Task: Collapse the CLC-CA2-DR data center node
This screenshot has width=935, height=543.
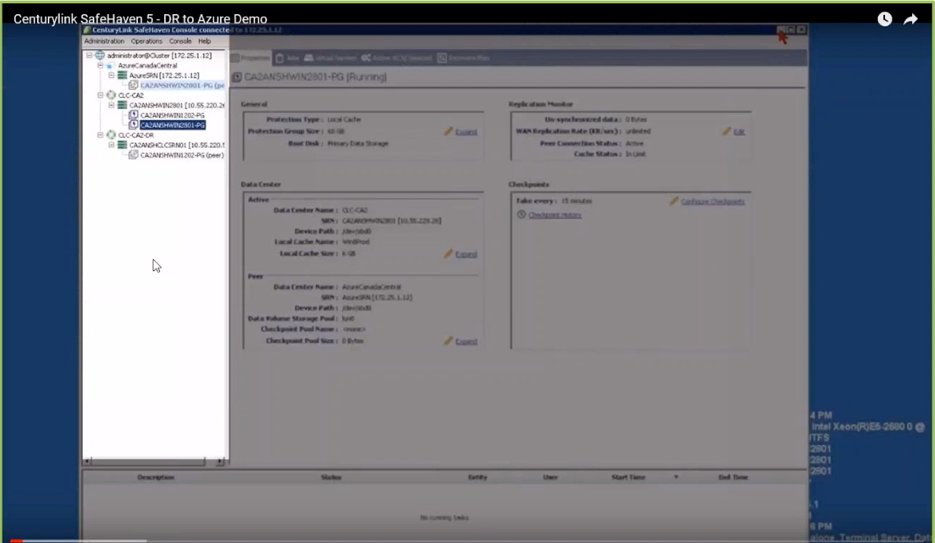Action: [x=100, y=135]
